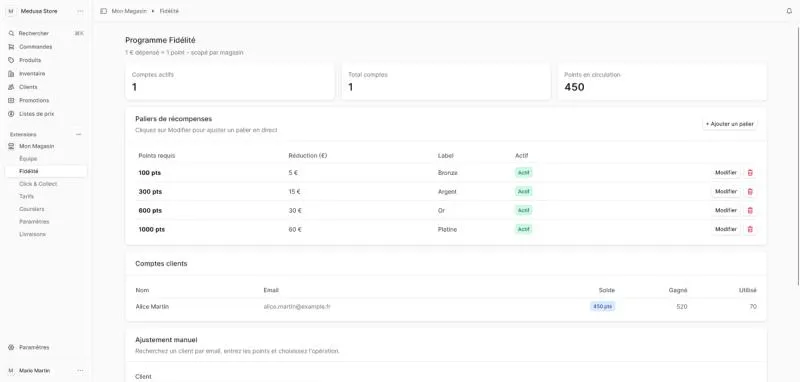The image size is (800, 382).
Task: Click Modifier for the Or tier
Action: coord(726,211)
